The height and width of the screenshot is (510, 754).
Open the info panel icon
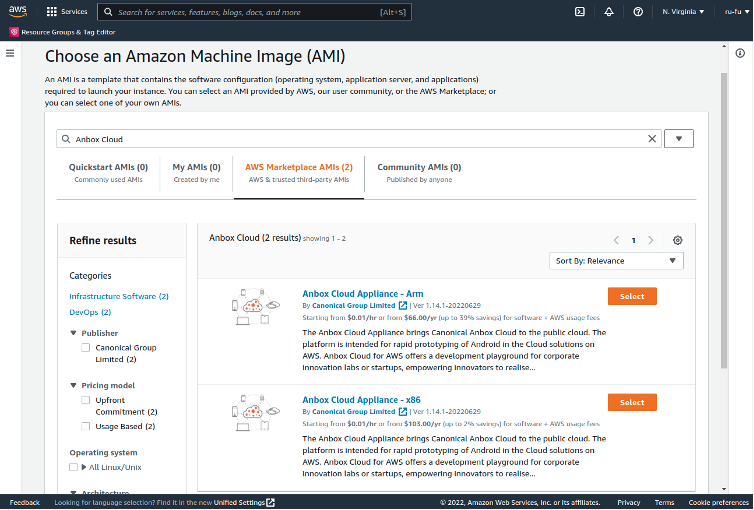[740, 53]
